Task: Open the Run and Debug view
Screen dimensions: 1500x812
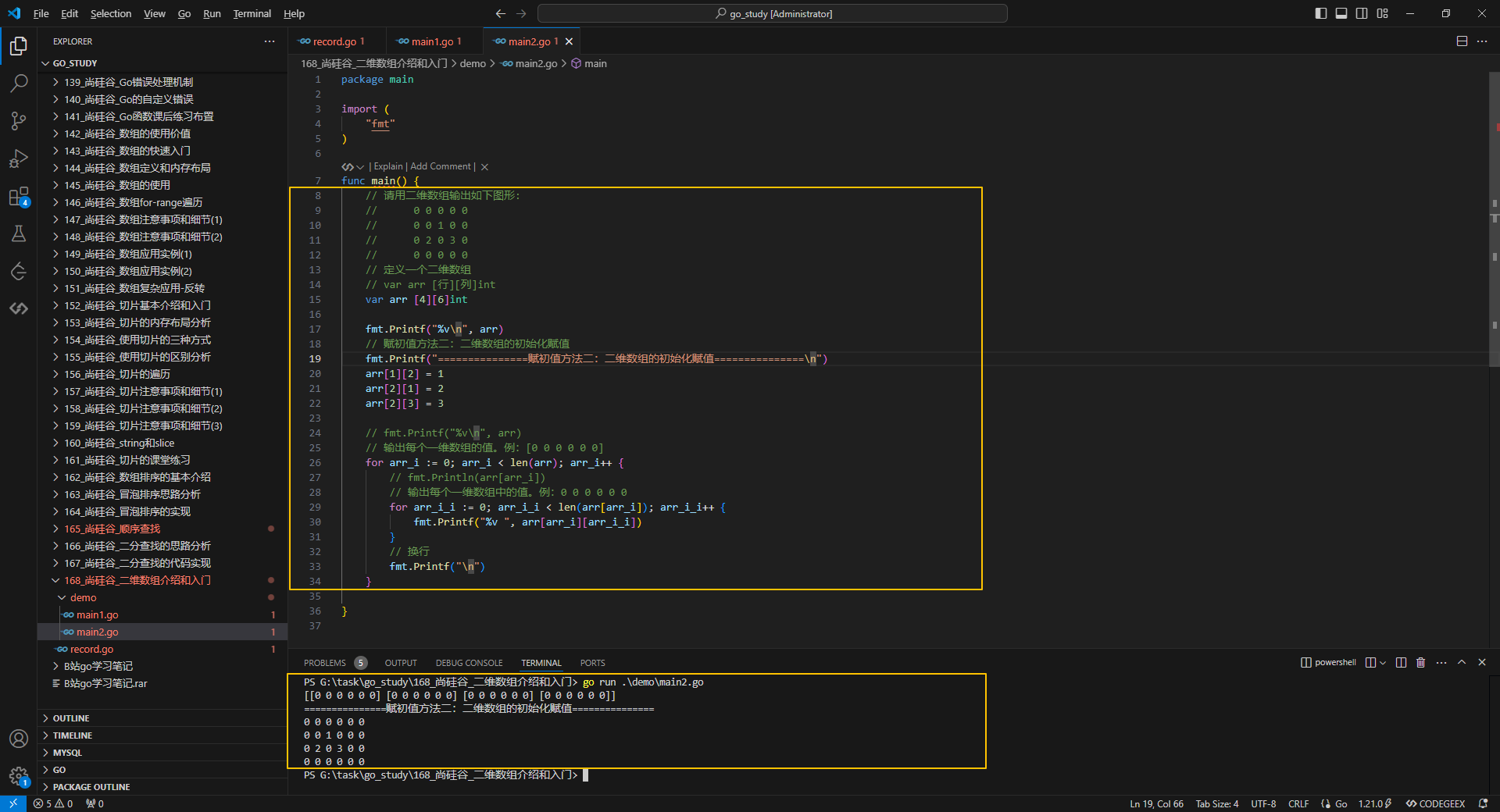Action: pos(19,158)
